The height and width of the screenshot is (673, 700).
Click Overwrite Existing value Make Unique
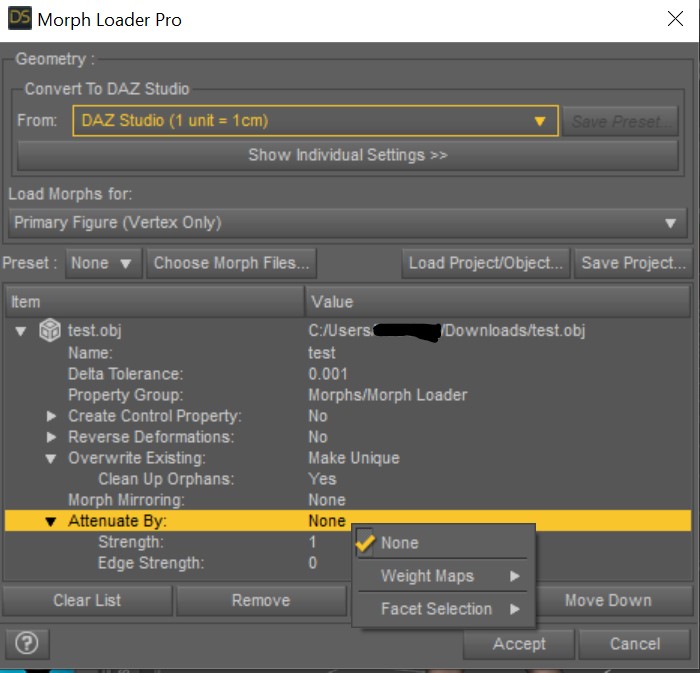(x=354, y=457)
